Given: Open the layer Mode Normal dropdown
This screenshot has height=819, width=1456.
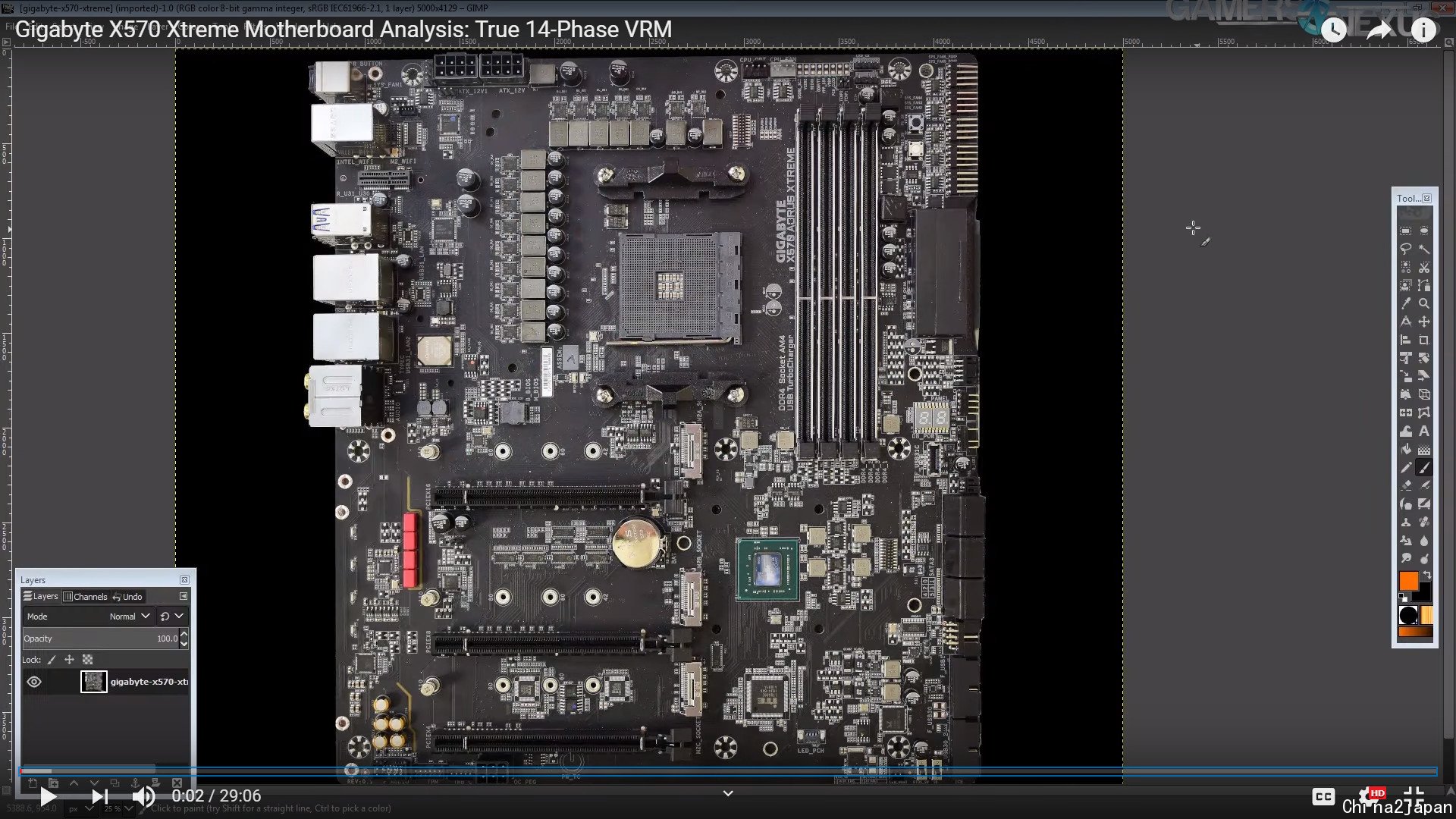Looking at the screenshot, I should click(x=89, y=617).
